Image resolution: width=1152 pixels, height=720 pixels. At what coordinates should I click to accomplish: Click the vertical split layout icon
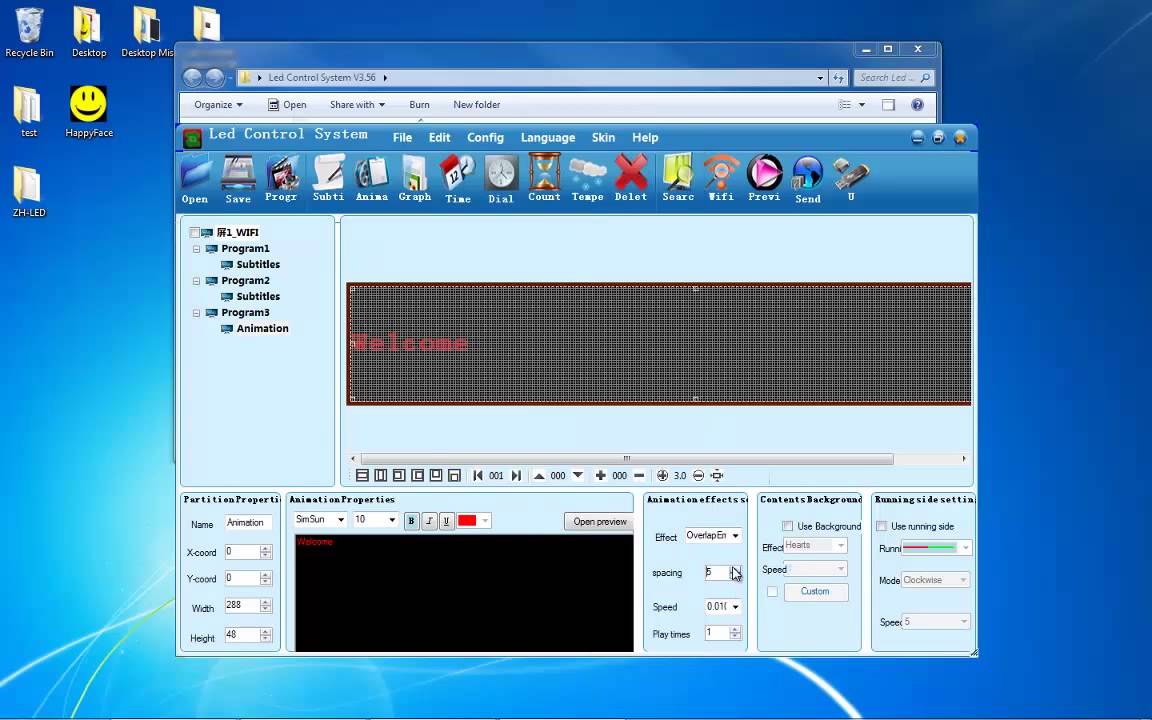[381, 475]
